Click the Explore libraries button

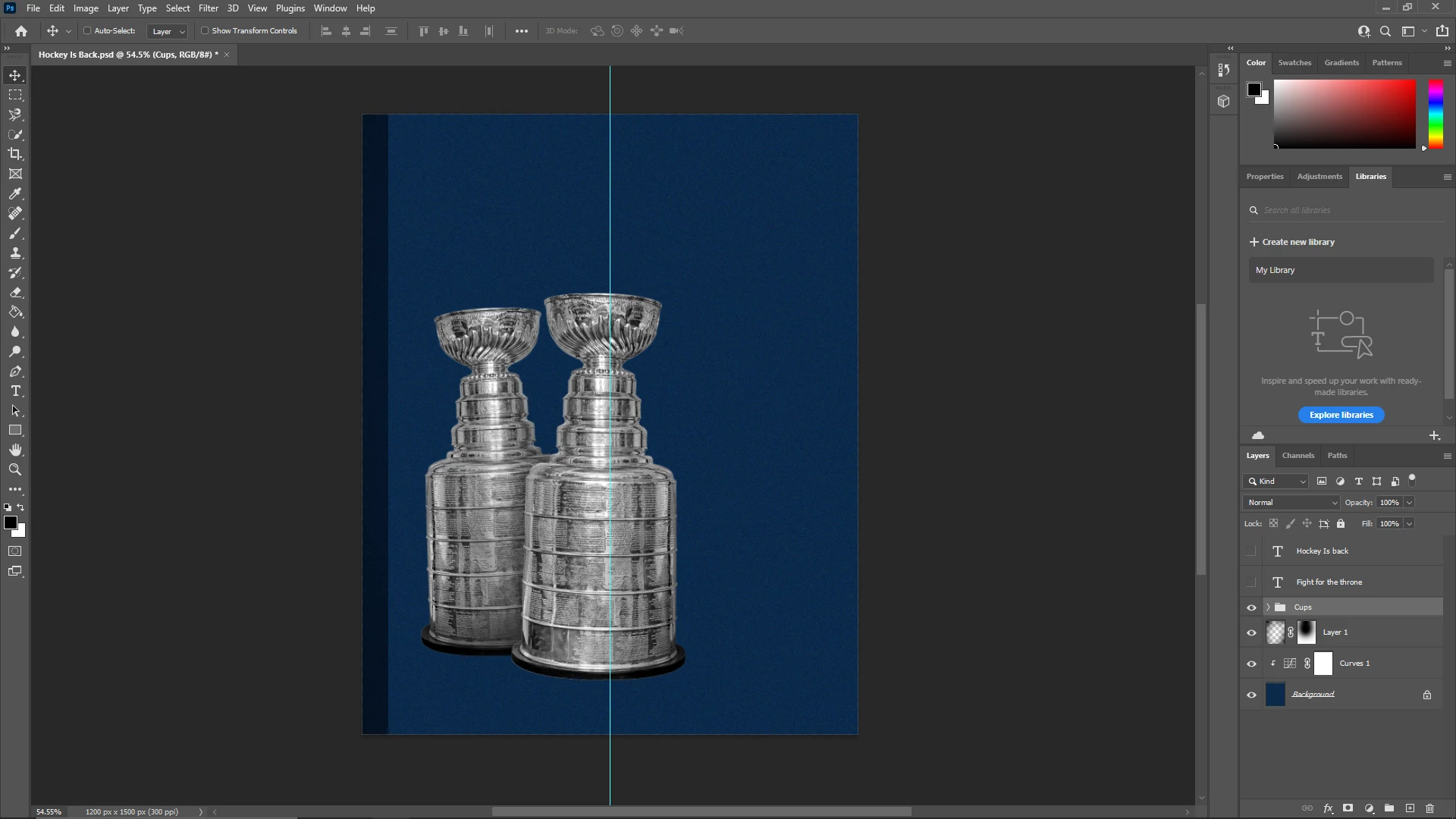(1341, 415)
